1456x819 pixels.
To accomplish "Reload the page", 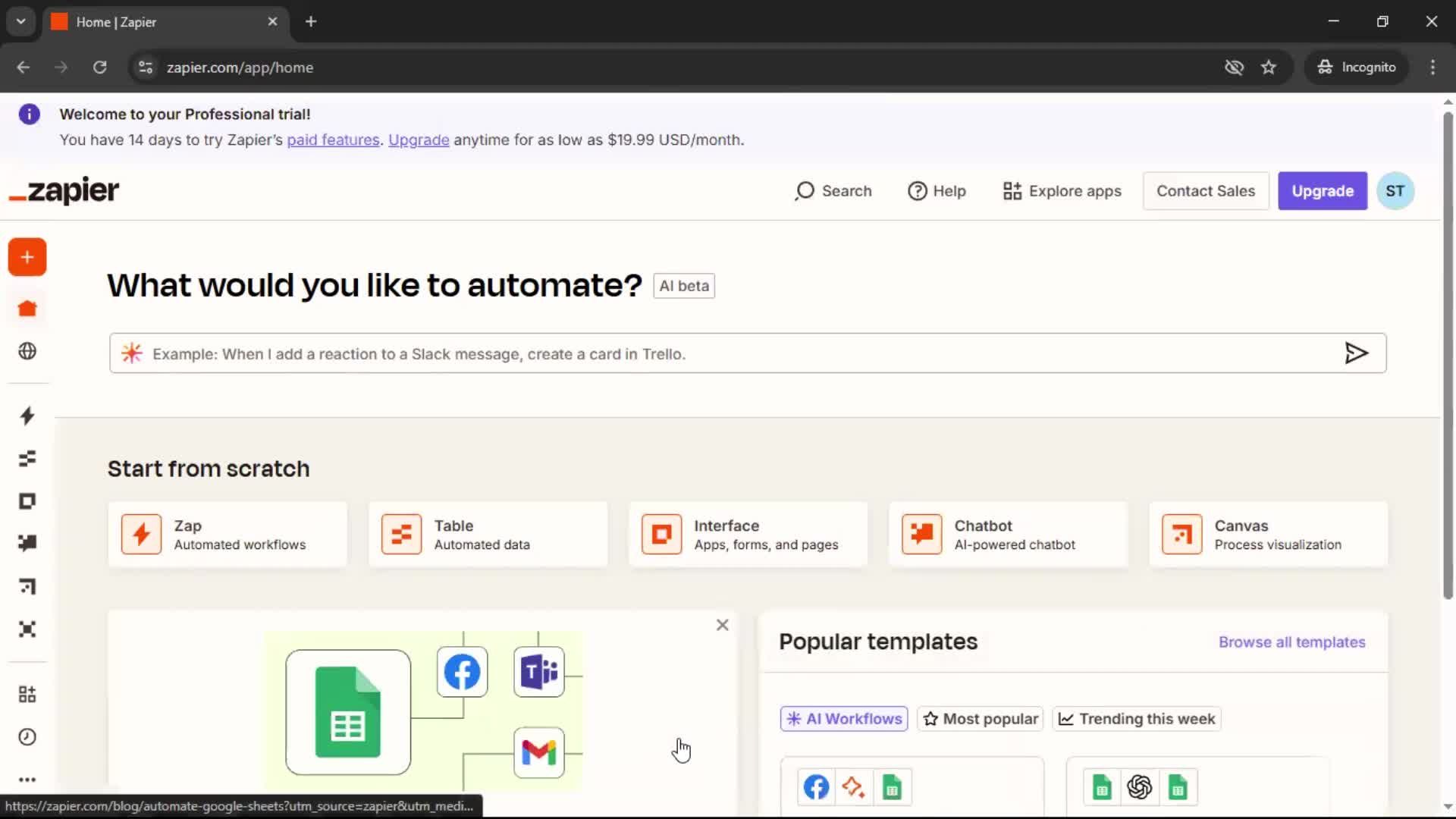I will point(99,67).
